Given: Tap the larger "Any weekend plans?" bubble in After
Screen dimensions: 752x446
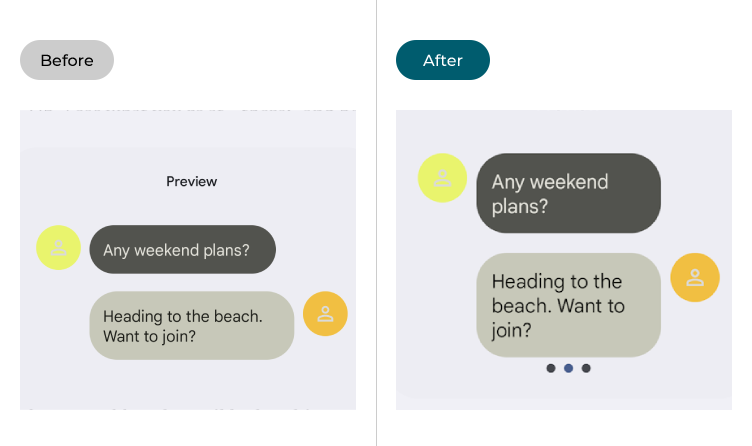Looking at the screenshot, I should coord(568,194).
